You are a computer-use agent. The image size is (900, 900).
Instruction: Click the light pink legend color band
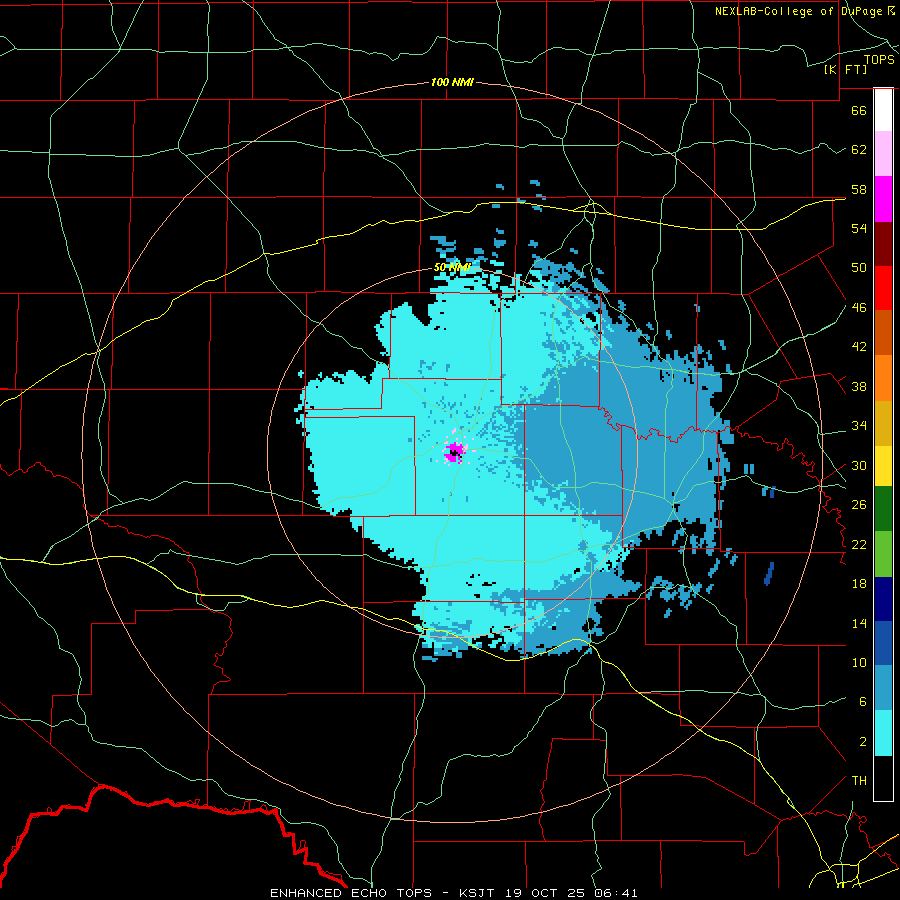[x=883, y=154]
